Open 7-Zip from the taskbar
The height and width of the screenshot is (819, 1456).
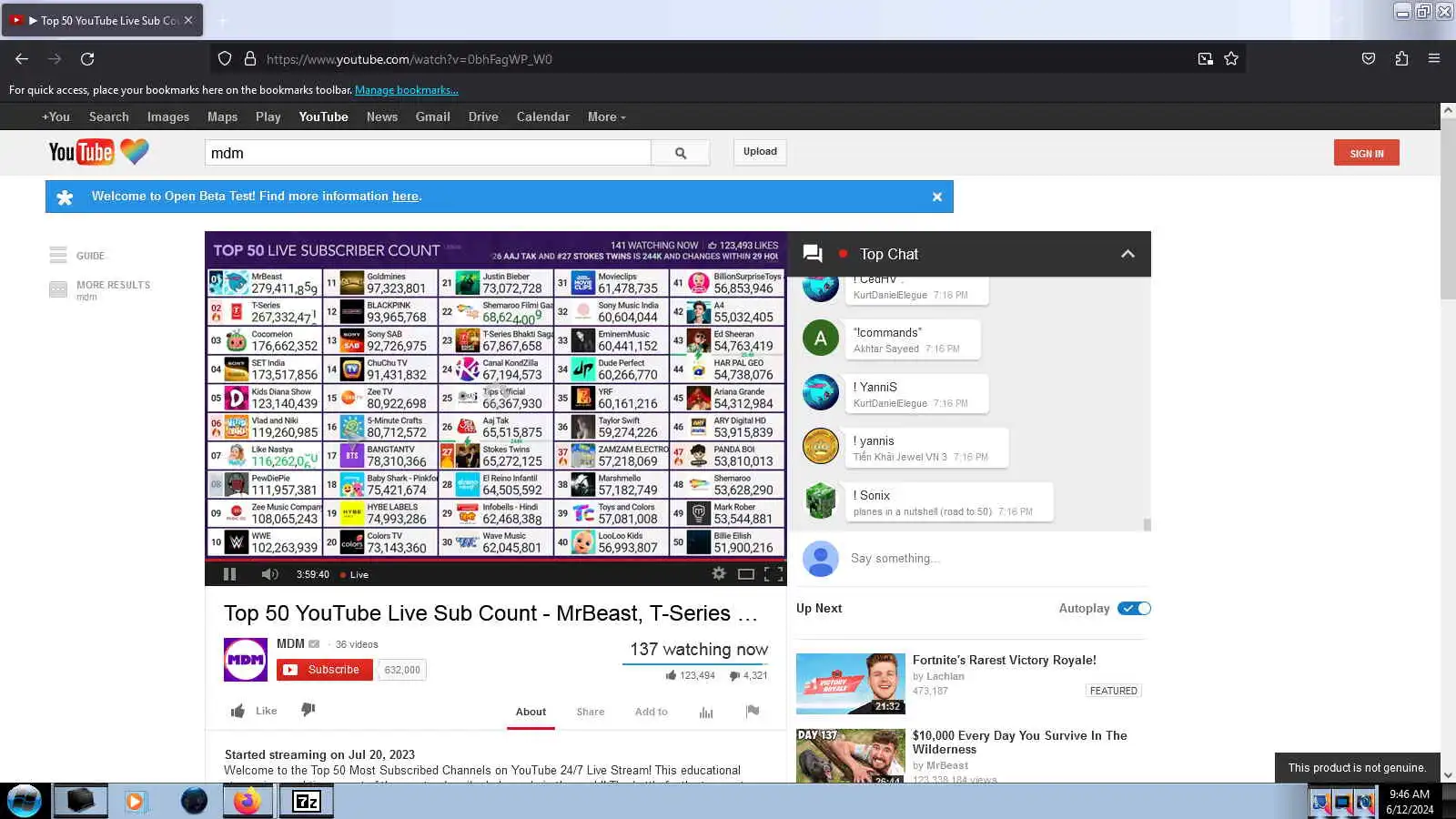(x=307, y=801)
